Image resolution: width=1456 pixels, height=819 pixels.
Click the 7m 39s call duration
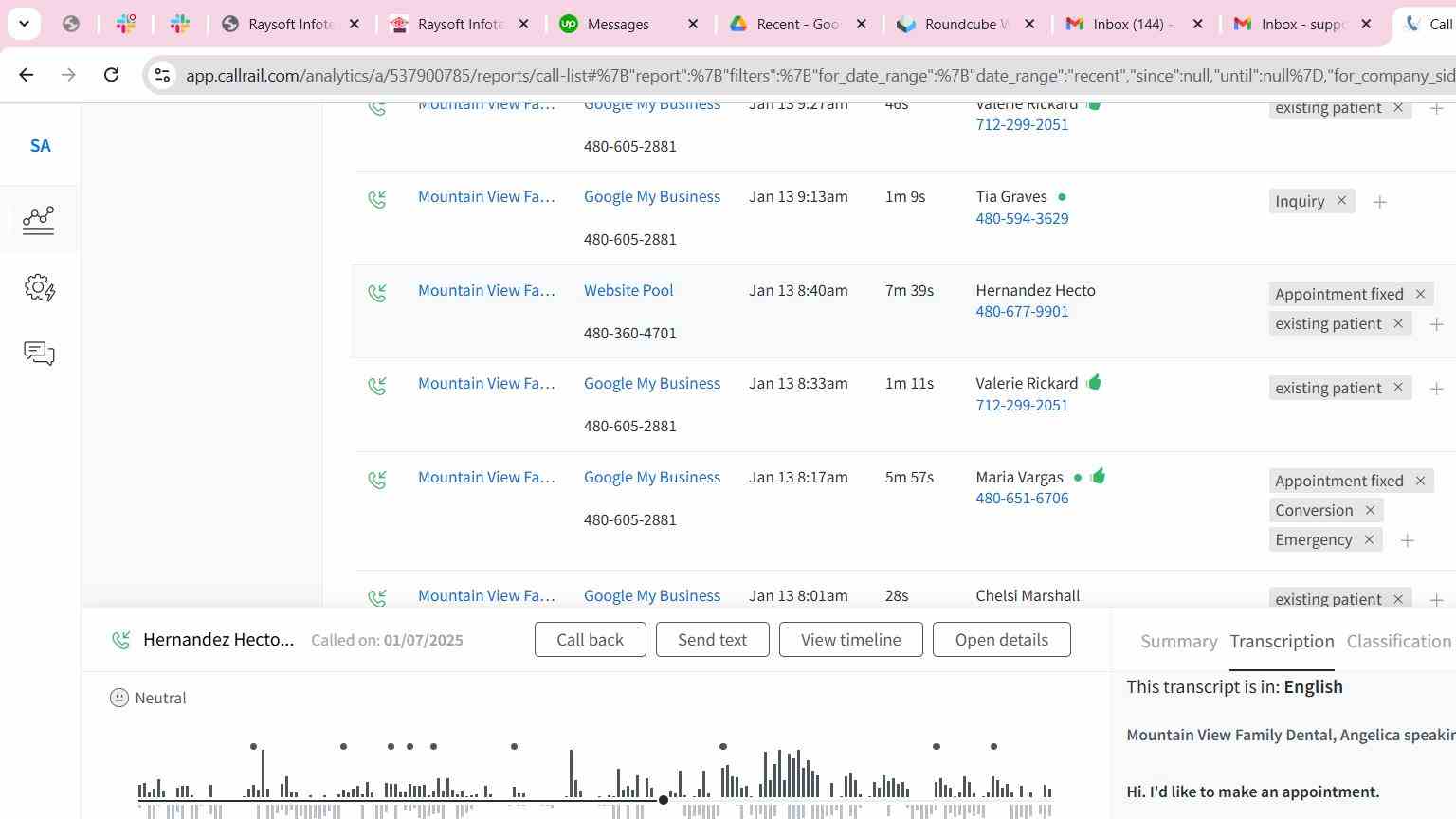coord(909,291)
